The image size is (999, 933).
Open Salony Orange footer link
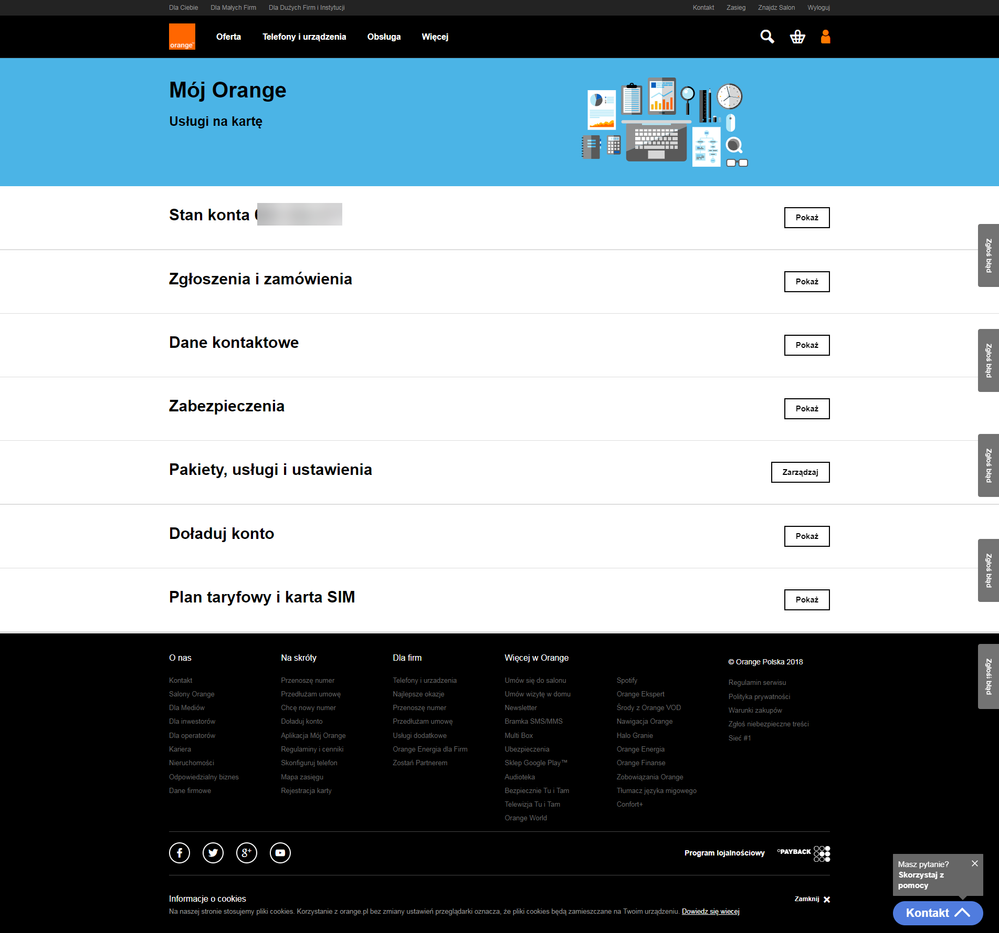pyautogui.click(x=192, y=694)
